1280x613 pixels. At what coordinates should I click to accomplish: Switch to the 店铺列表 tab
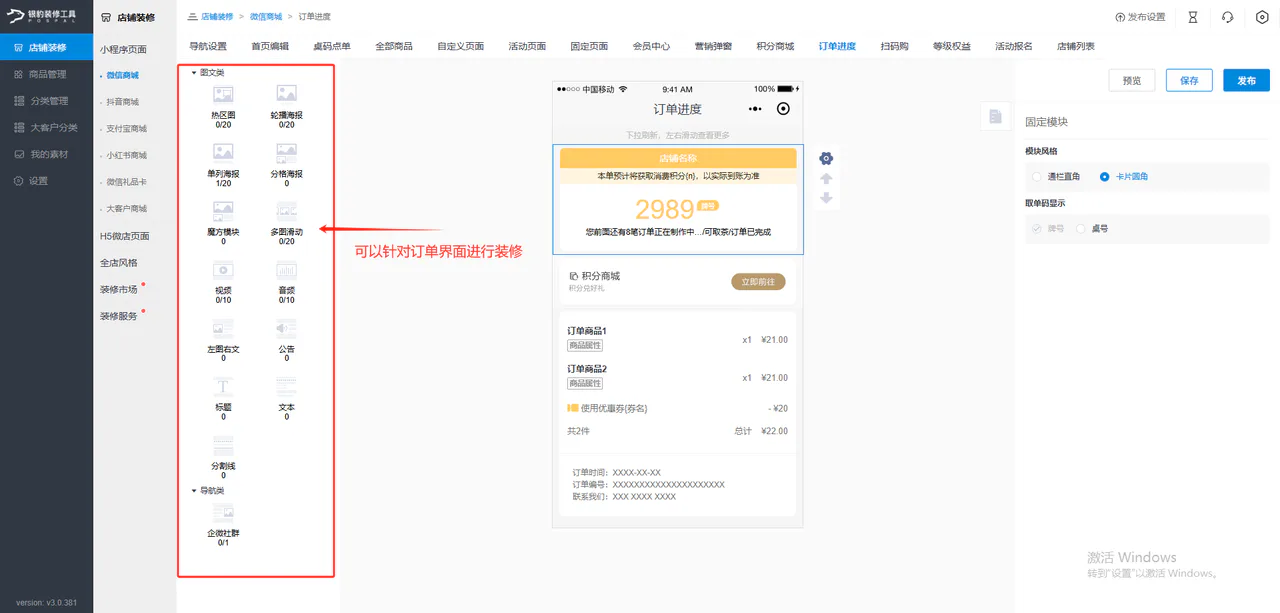pos(1076,46)
